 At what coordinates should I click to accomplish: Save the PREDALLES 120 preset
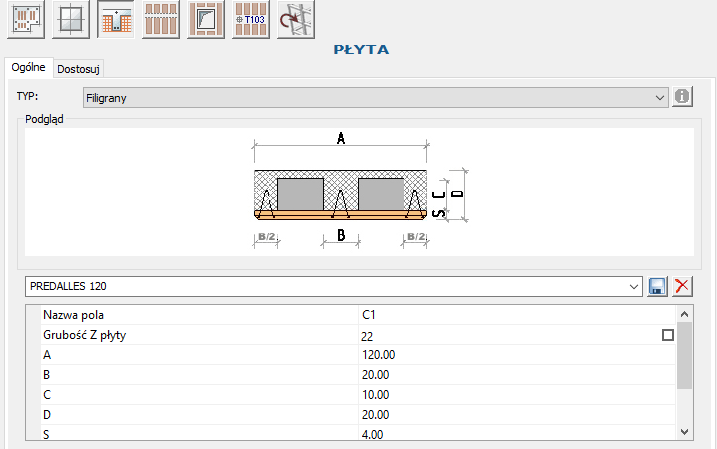[x=658, y=287]
